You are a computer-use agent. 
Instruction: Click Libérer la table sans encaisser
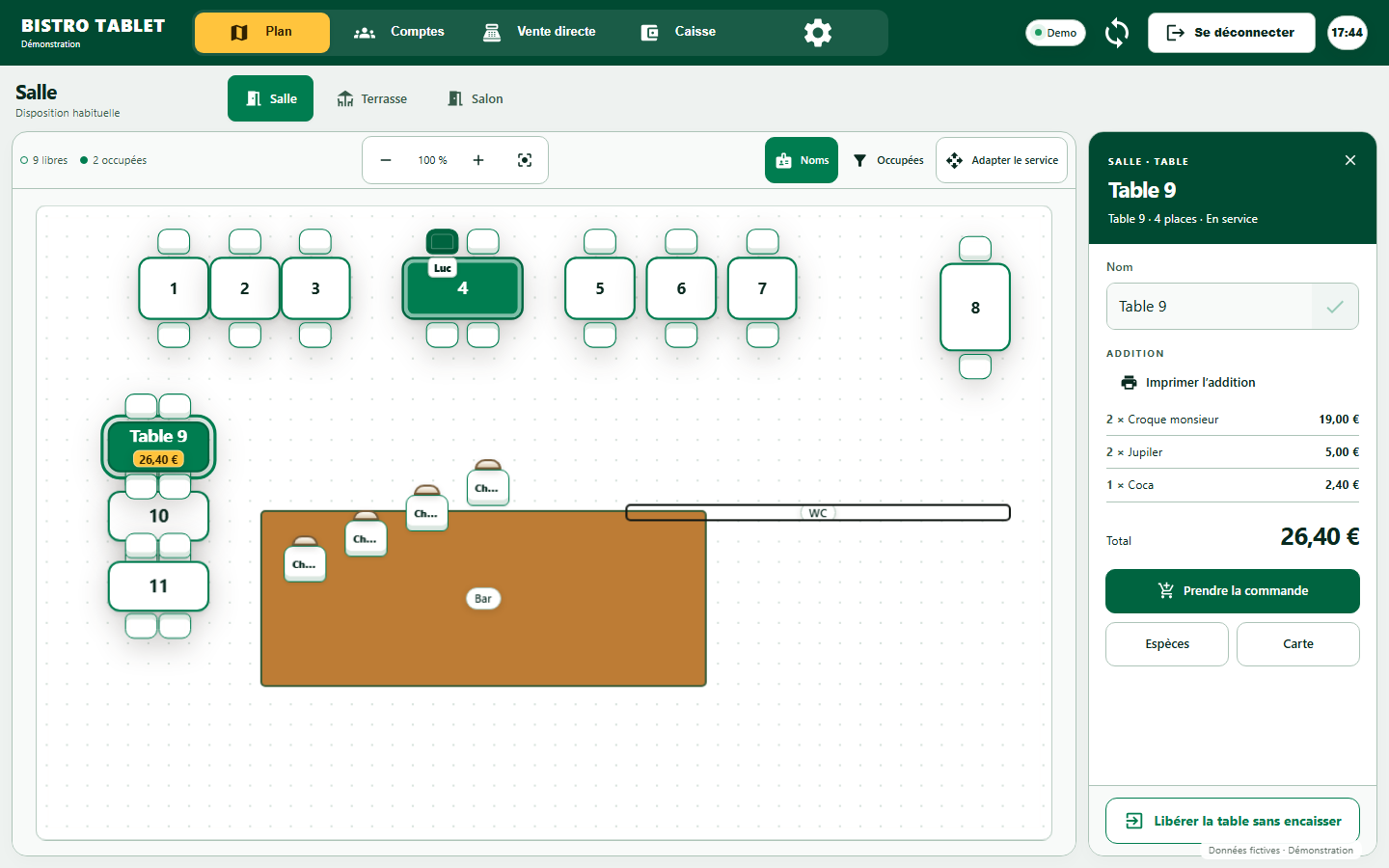point(1233,821)
